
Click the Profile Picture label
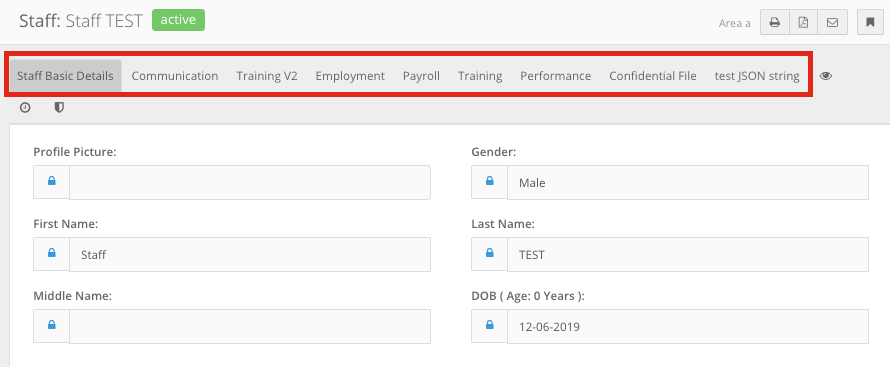coord(75,152)
